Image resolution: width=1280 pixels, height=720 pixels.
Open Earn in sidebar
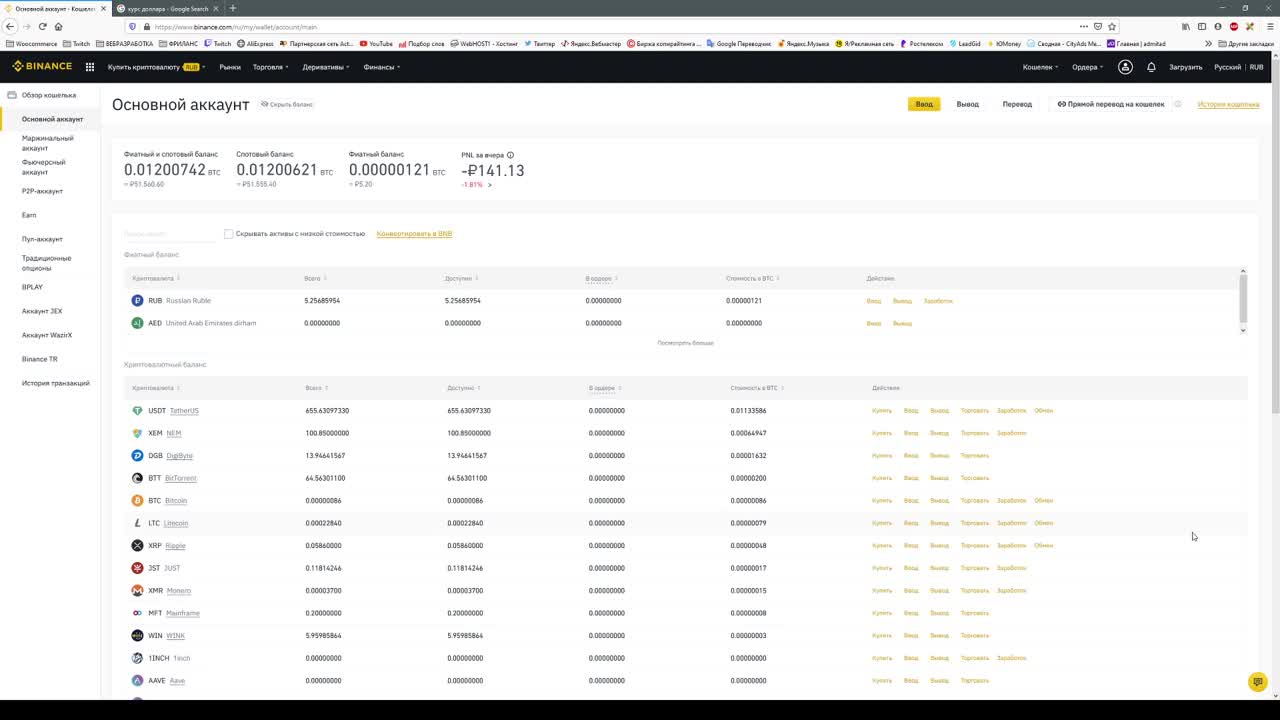pyautogui.click(x=29, y=215)
